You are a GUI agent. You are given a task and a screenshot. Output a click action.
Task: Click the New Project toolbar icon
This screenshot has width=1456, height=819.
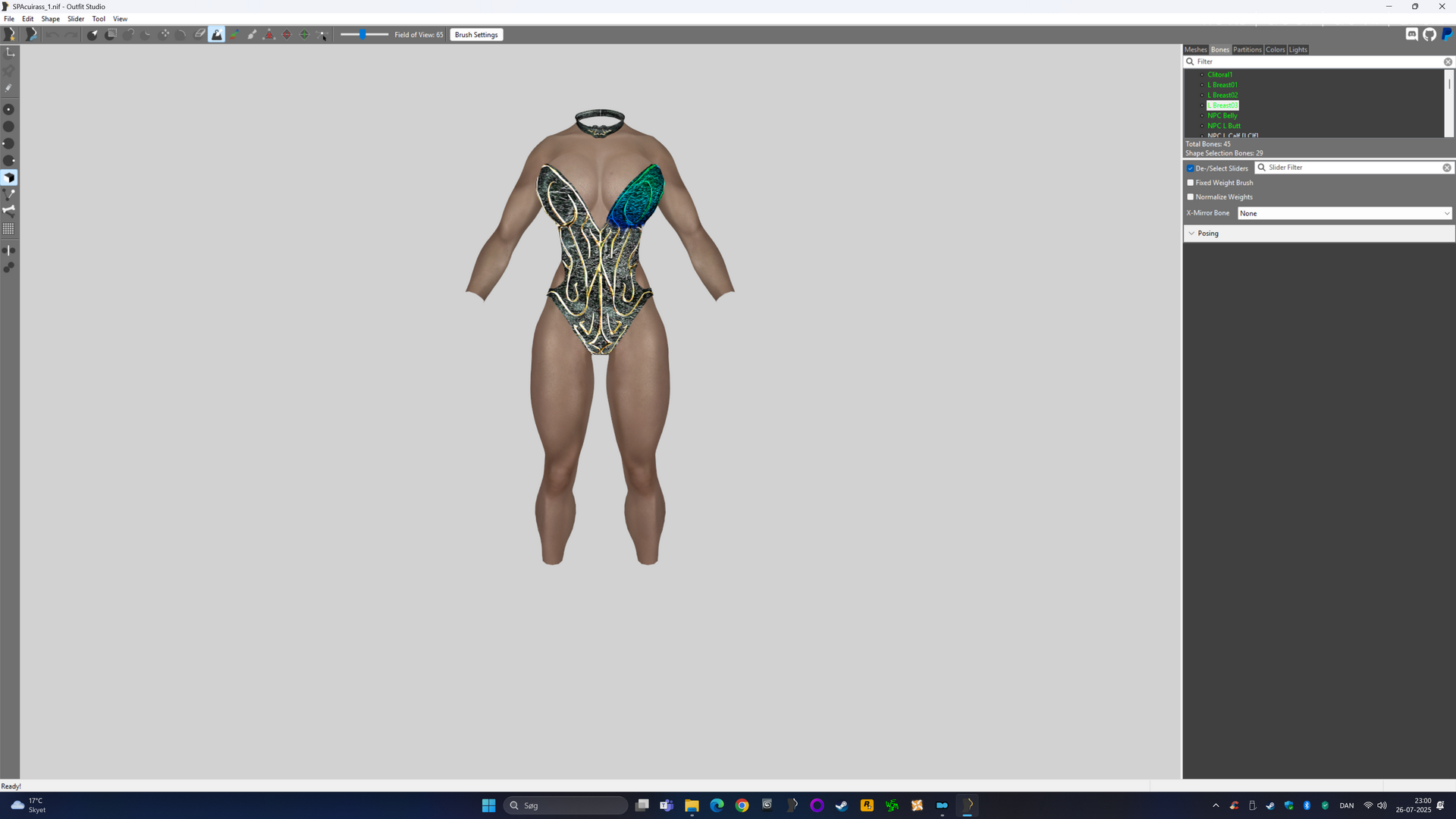(10, 35)
